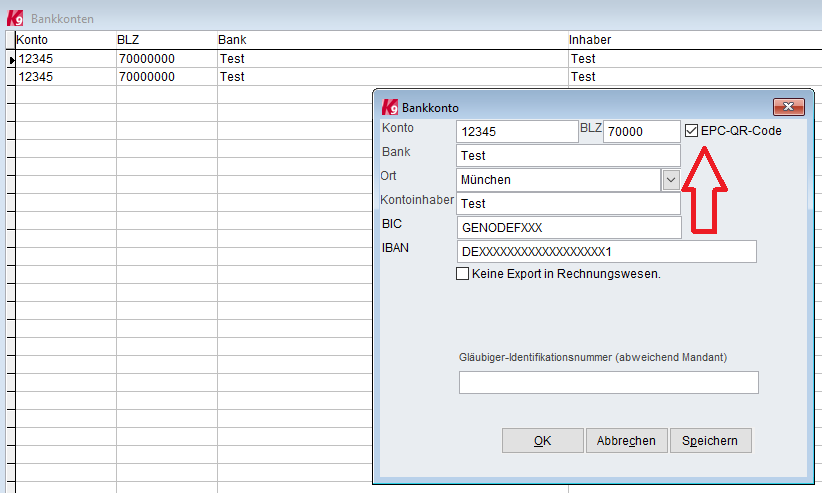Viewport: 822px width, 493px height.
Task: Click the Bankkonten window title text
Action: coord(62,19)
